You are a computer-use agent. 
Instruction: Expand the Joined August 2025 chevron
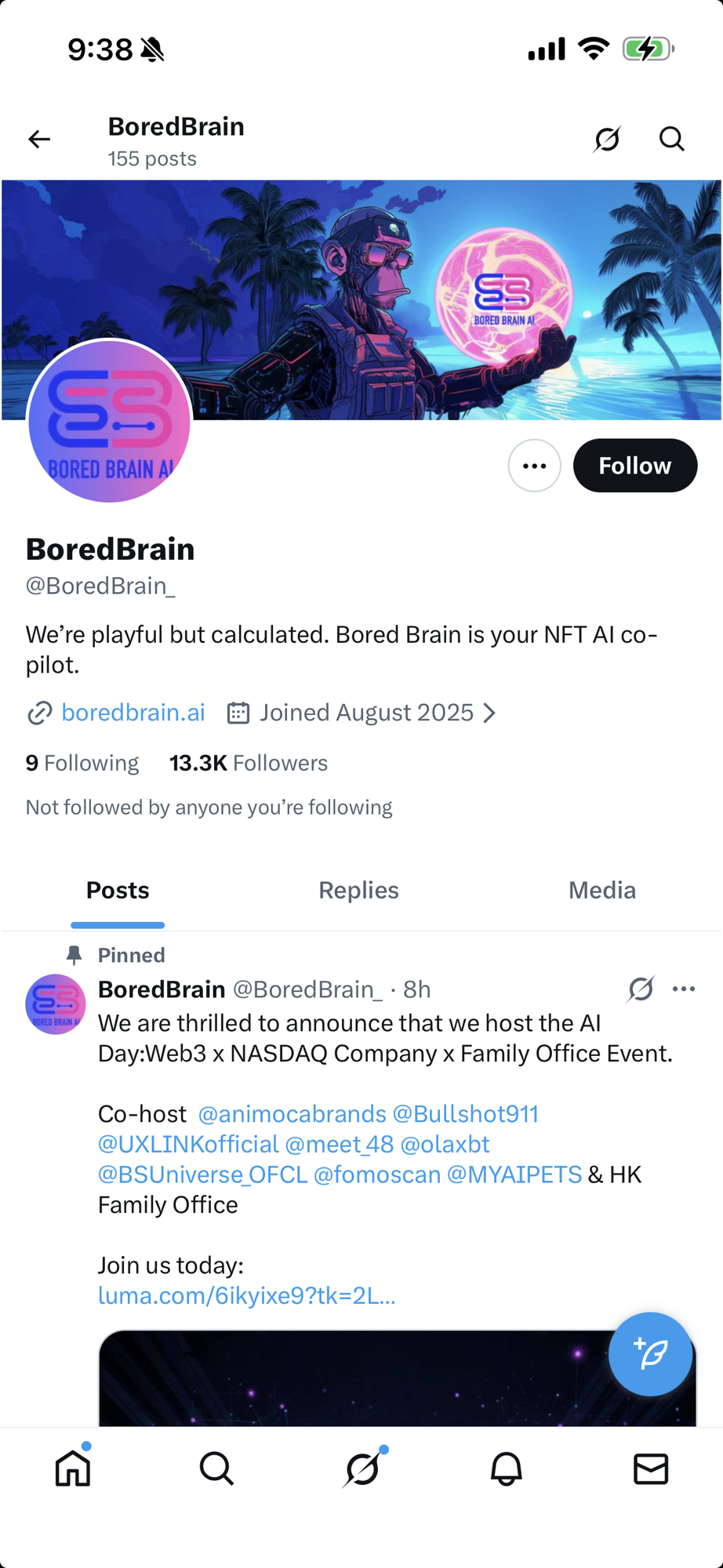click(489, 713)
